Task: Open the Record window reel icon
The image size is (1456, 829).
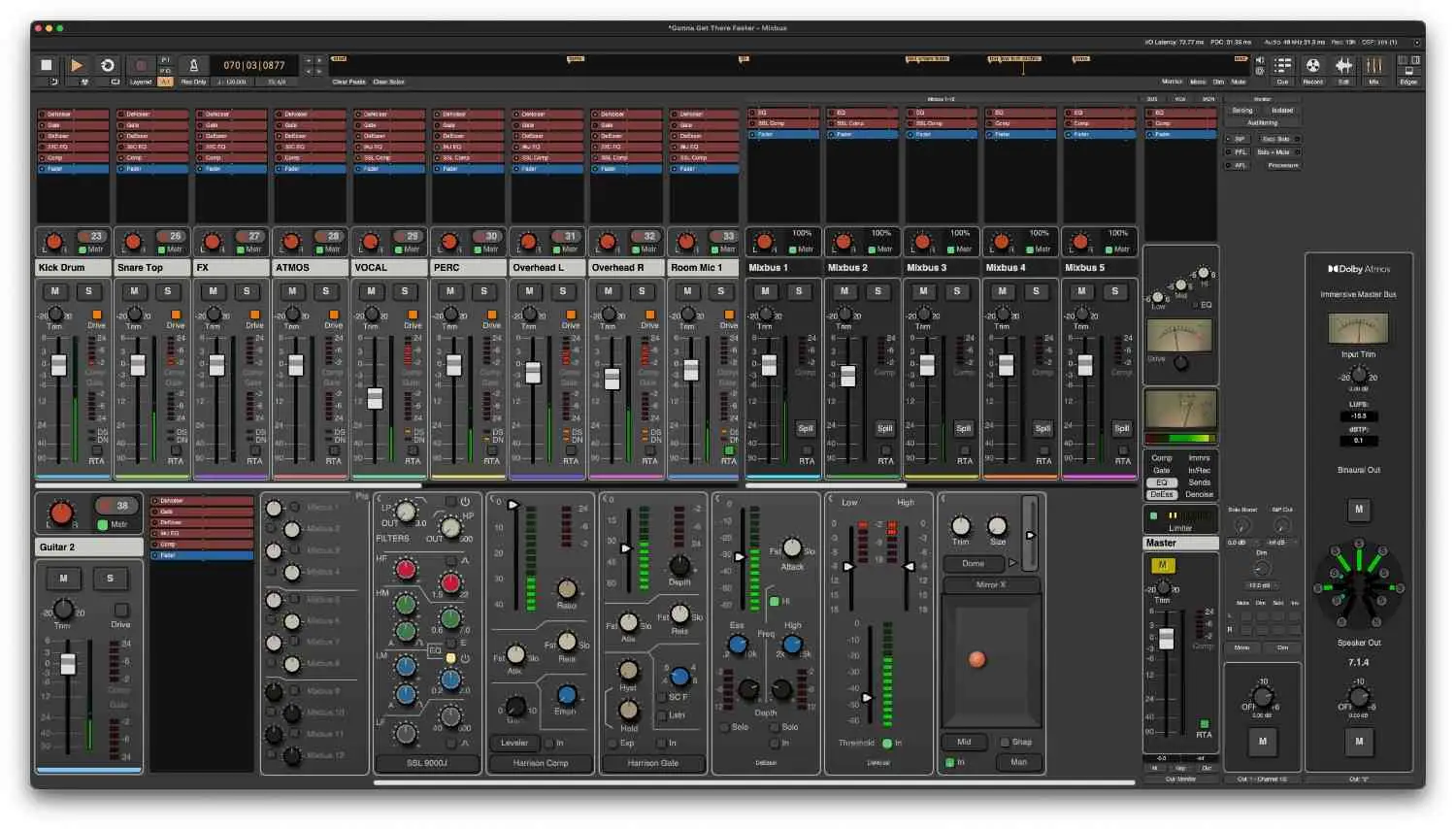Action: click(x=1312, y=65)
